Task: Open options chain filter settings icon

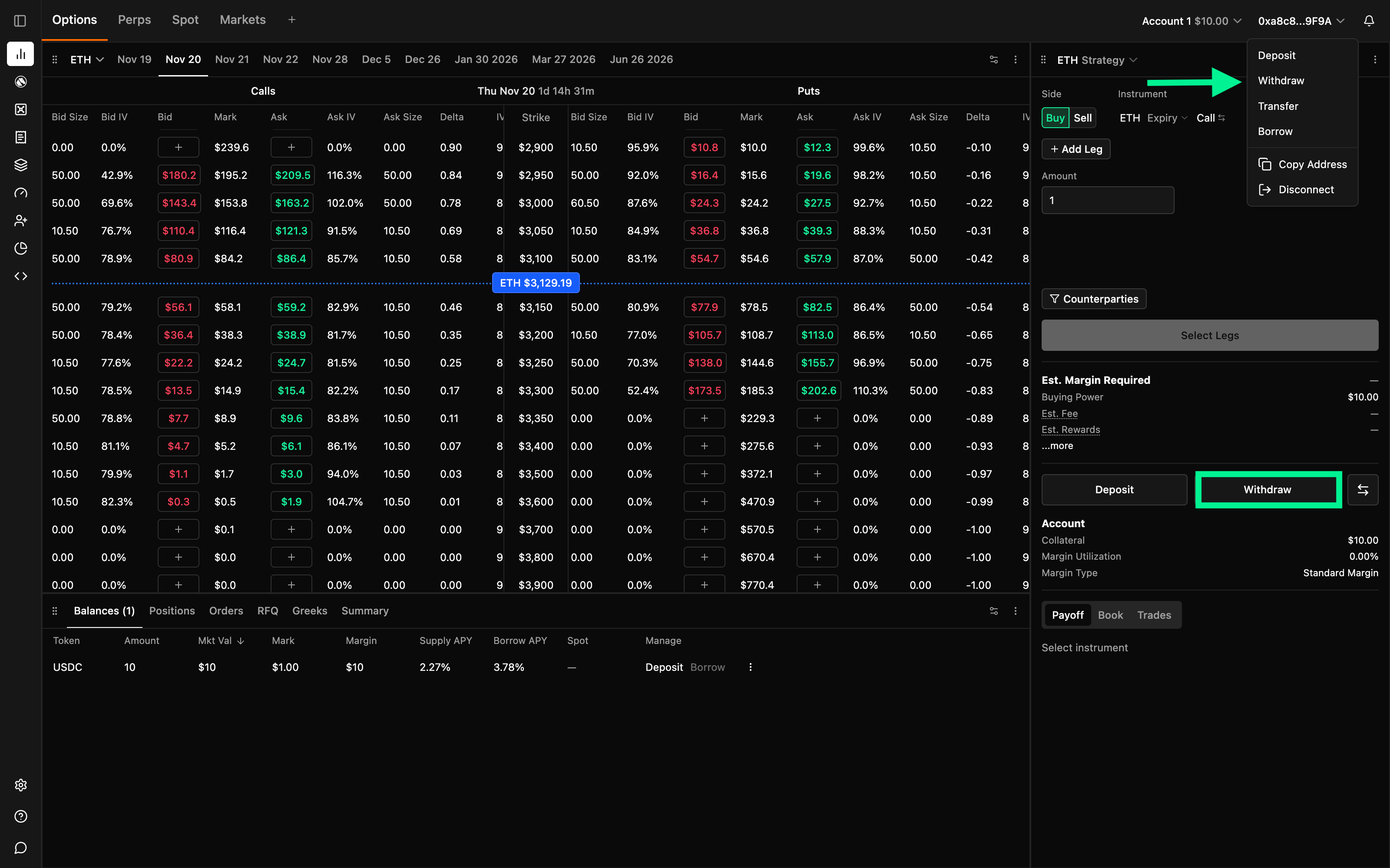Action: click(x=993, y=59)
